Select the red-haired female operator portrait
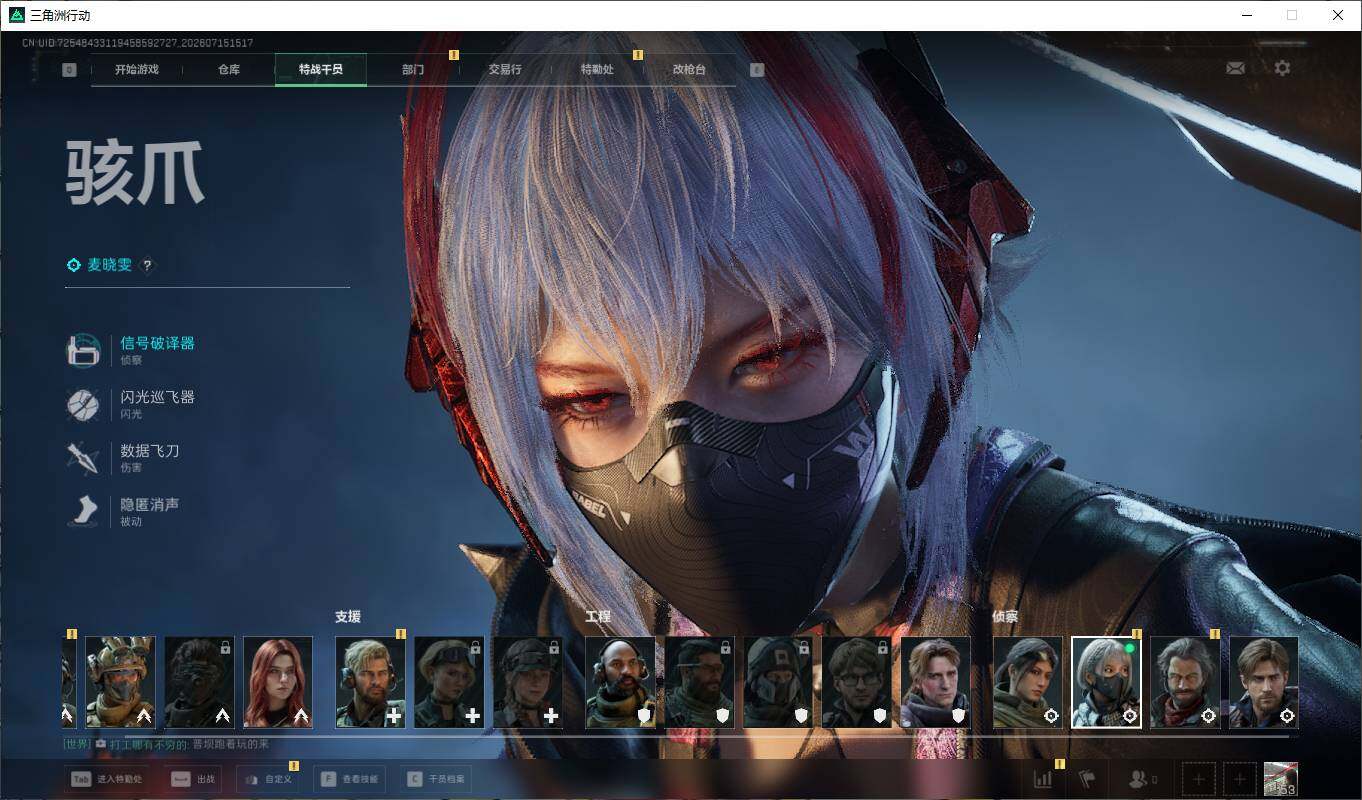This screenshot has width=1362, height=800. click(x=278, y=682)
